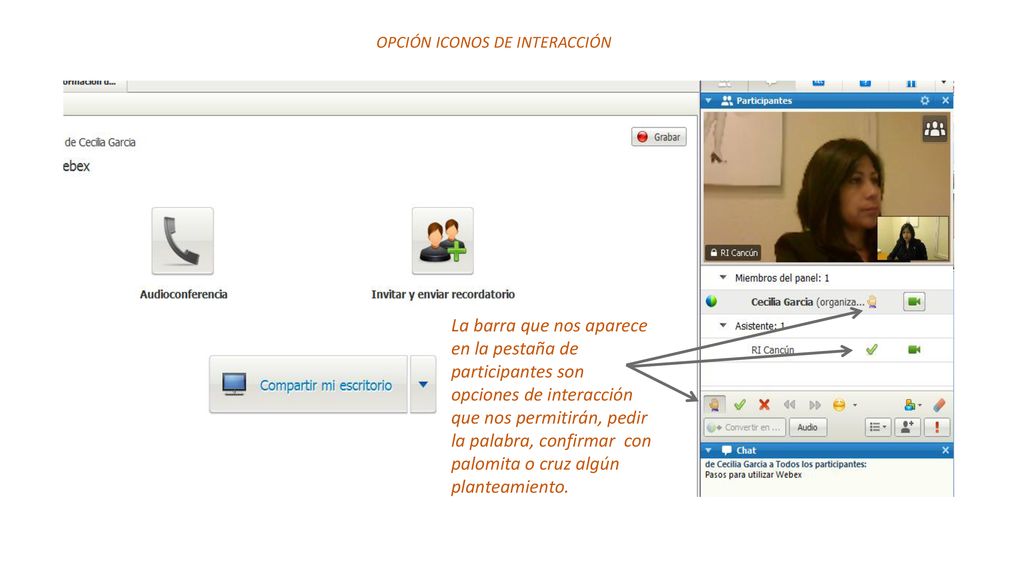The height and width of the screenshot is (576, 1024).
Task: Click the red X No feedback icon
Action: coord(764,405)
